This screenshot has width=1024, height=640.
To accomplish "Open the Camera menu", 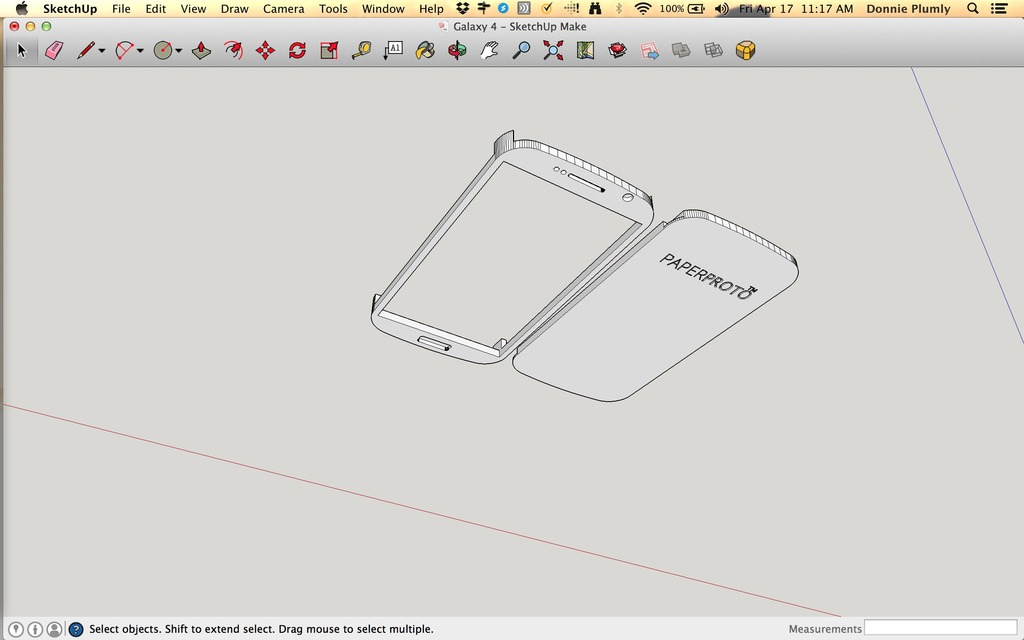I will (283, 9).
